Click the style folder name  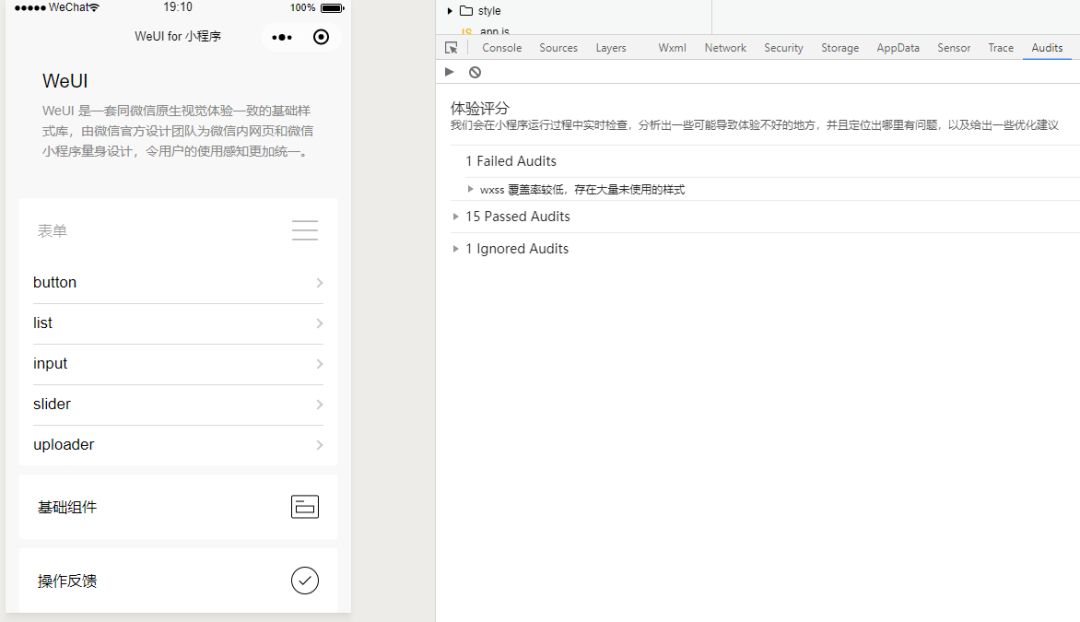point(489,11)
